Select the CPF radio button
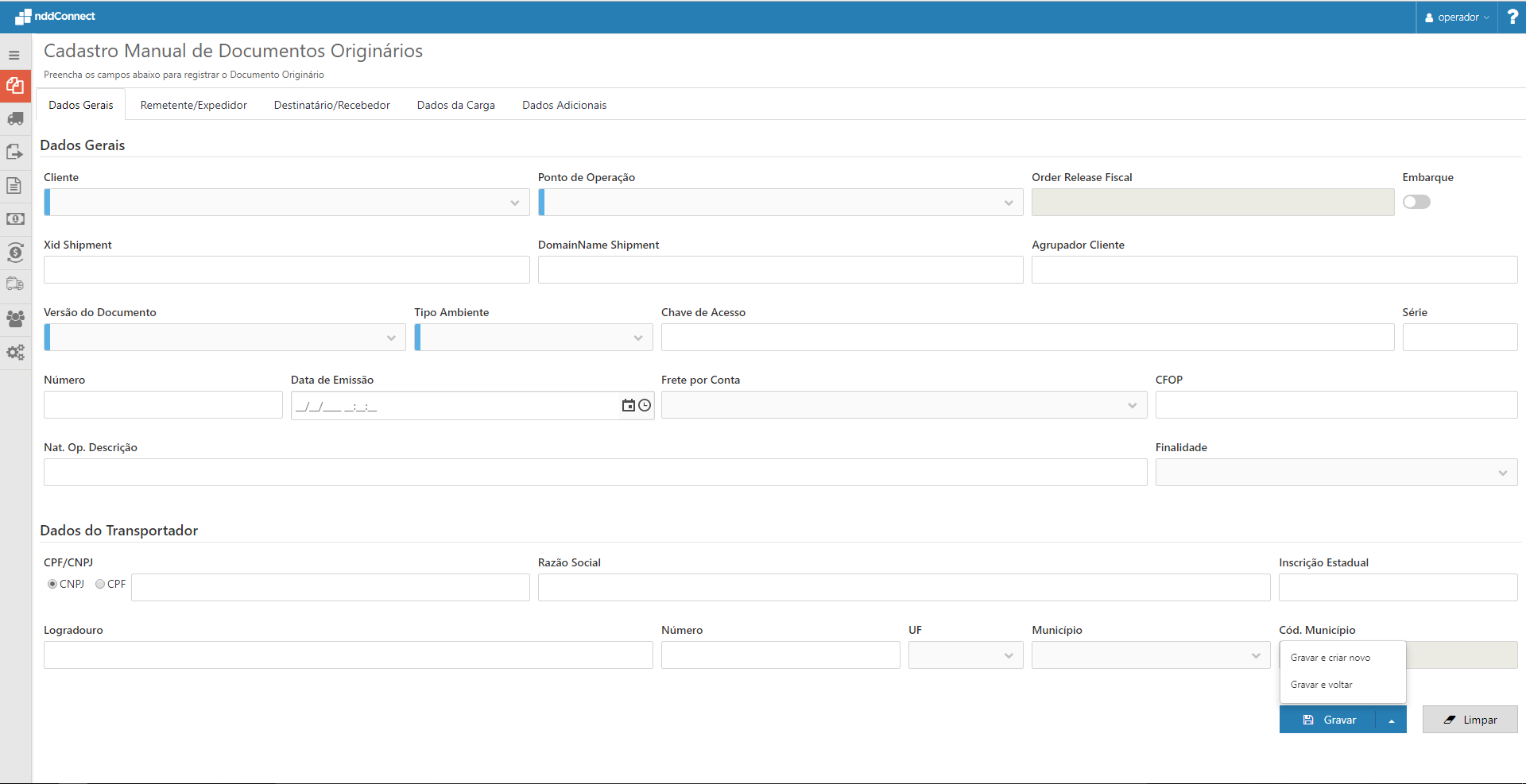1526x784 pixels. click(x=100, y=584)
